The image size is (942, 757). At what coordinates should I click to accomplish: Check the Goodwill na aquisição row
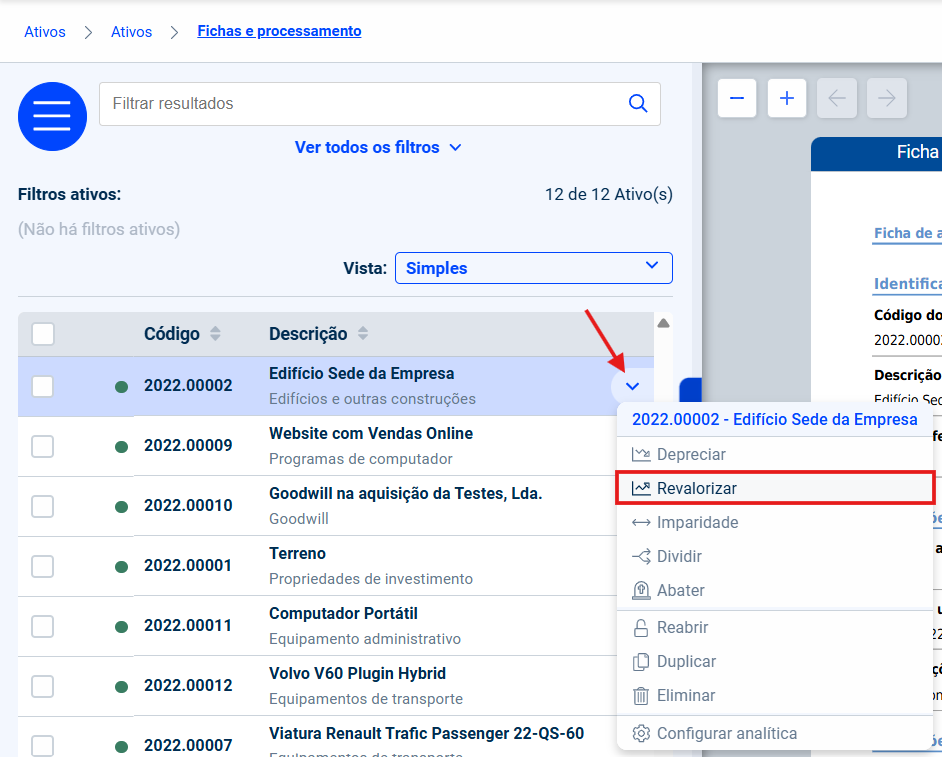coord(43,506)
